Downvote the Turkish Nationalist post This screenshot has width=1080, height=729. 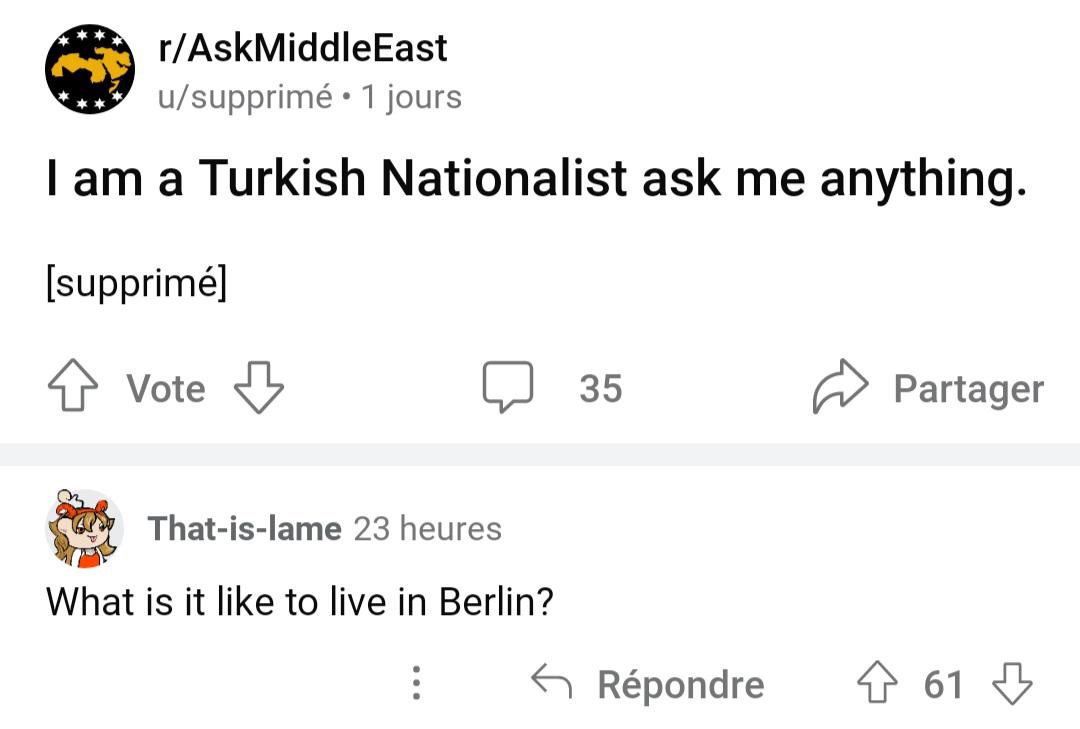tap(258, 388)
